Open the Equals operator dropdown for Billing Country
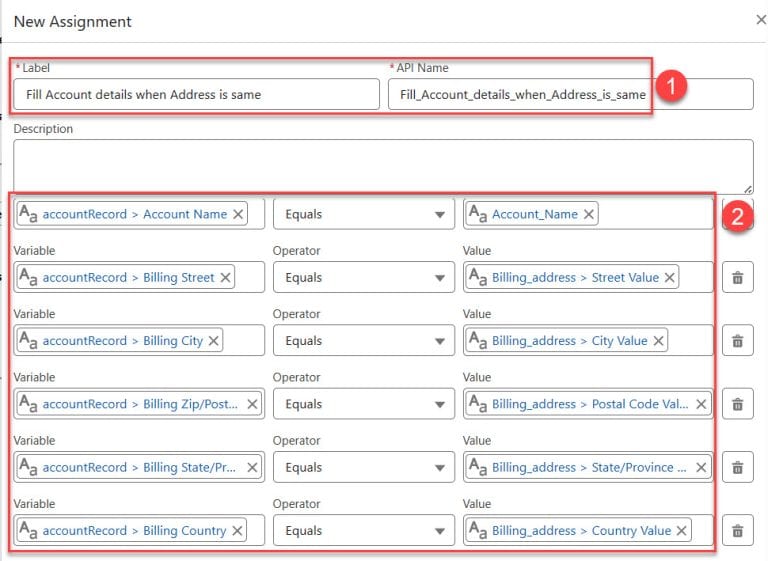This screenshot has width=768, height=561. pyautogui.click(x=364, y=530)
